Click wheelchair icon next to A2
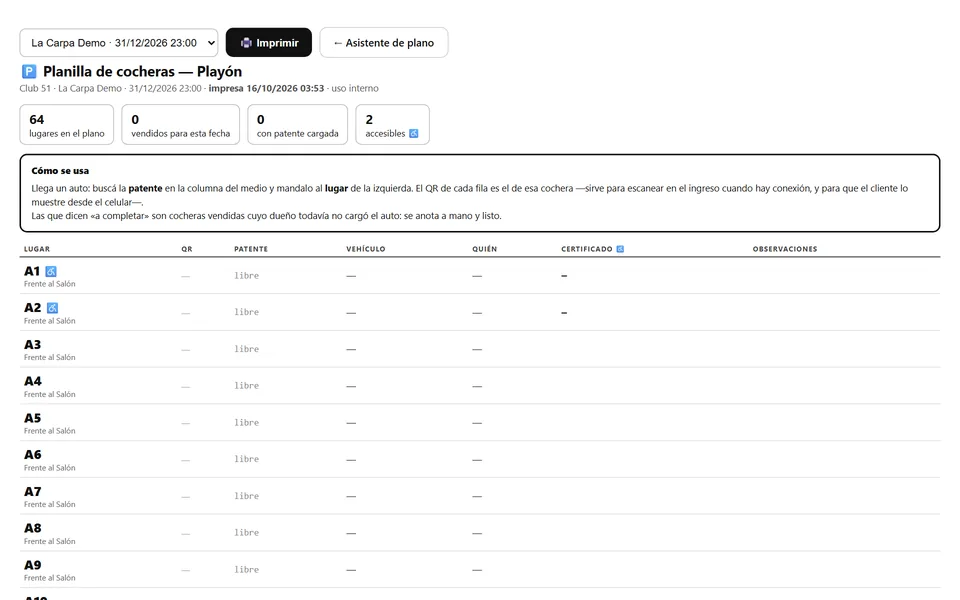 tap(53, 308)
